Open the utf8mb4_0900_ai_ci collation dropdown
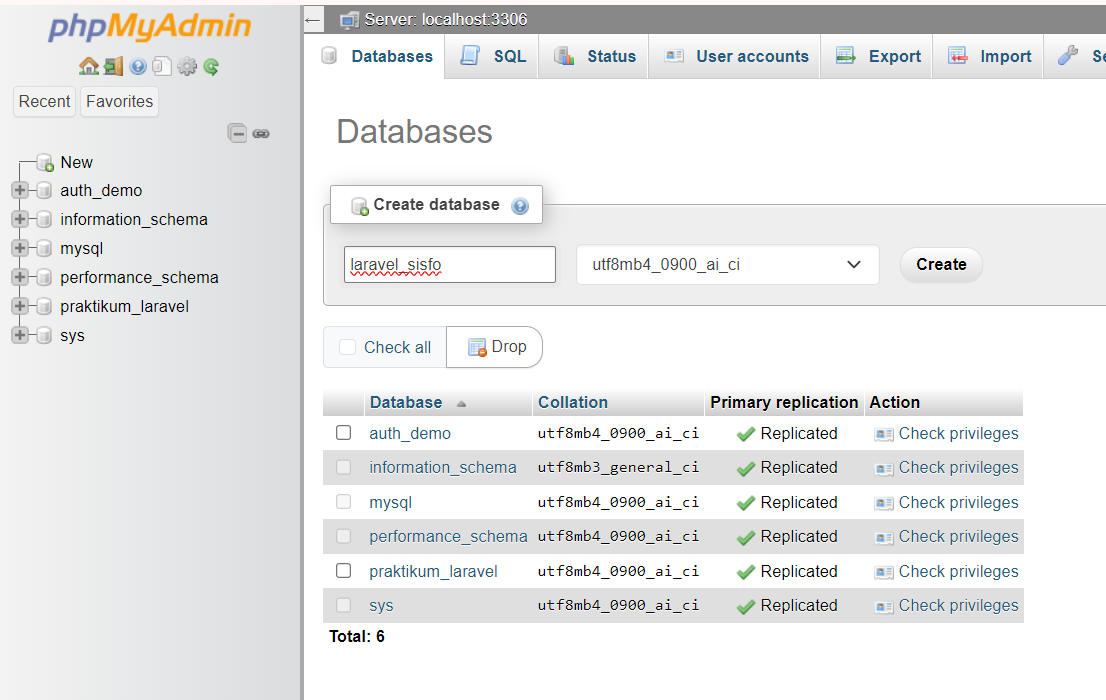This screenshot has height=700, width=1106. coord(728,265)
